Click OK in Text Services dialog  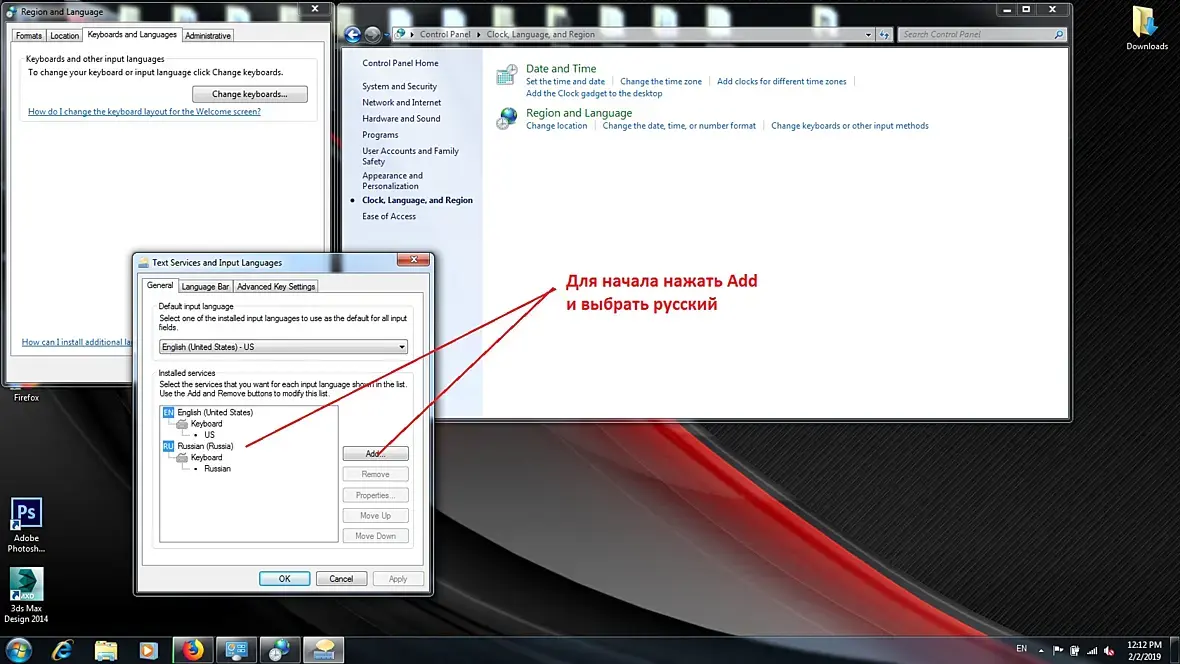[x=284, y=579]
